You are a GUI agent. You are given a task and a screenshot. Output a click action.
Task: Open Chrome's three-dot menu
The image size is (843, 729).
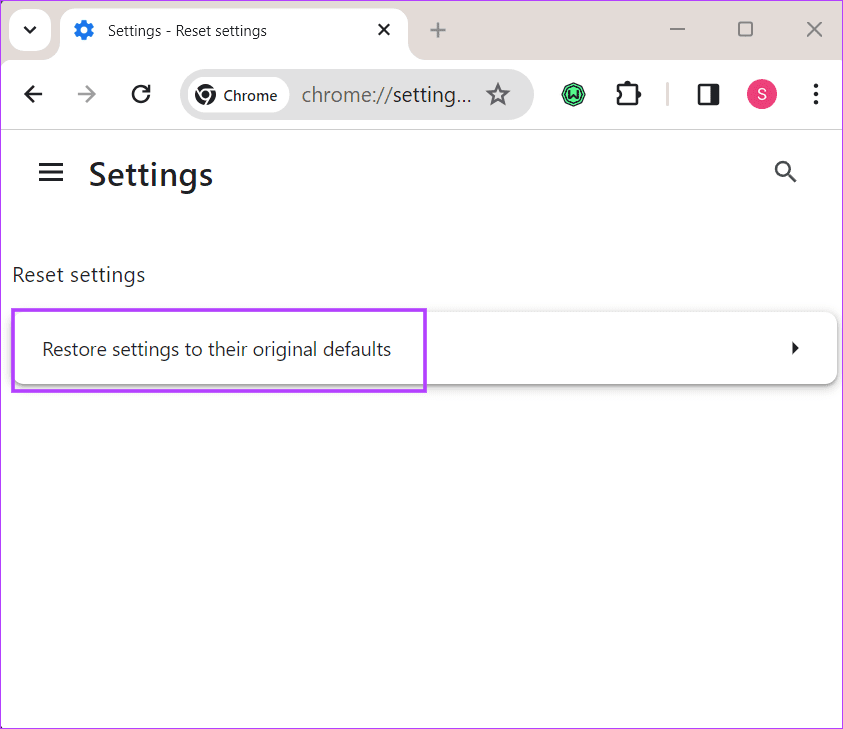coord(816,94)
